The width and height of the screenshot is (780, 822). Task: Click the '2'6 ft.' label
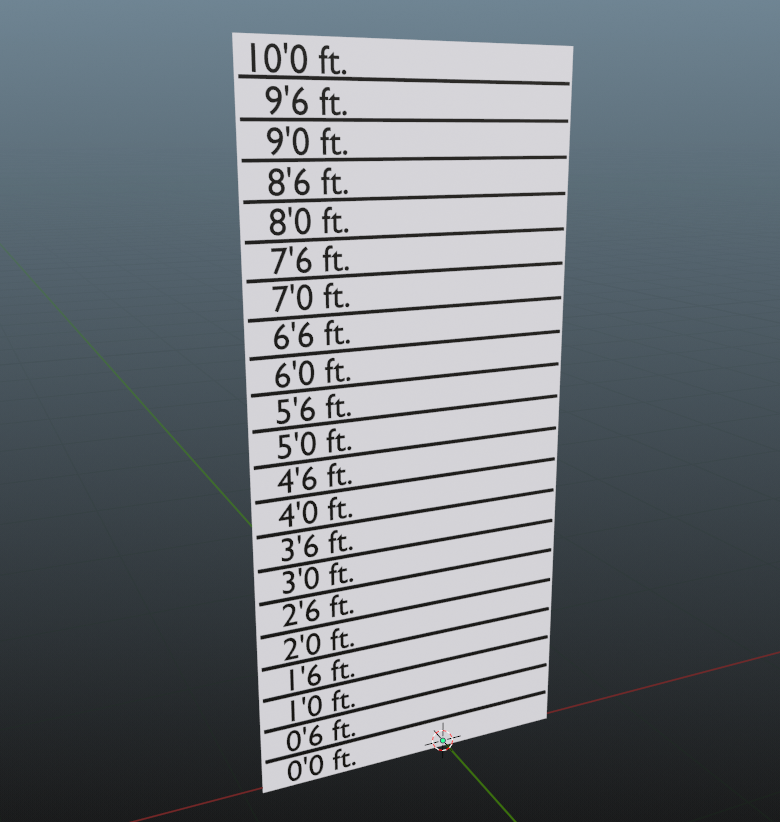pos(319,611)
